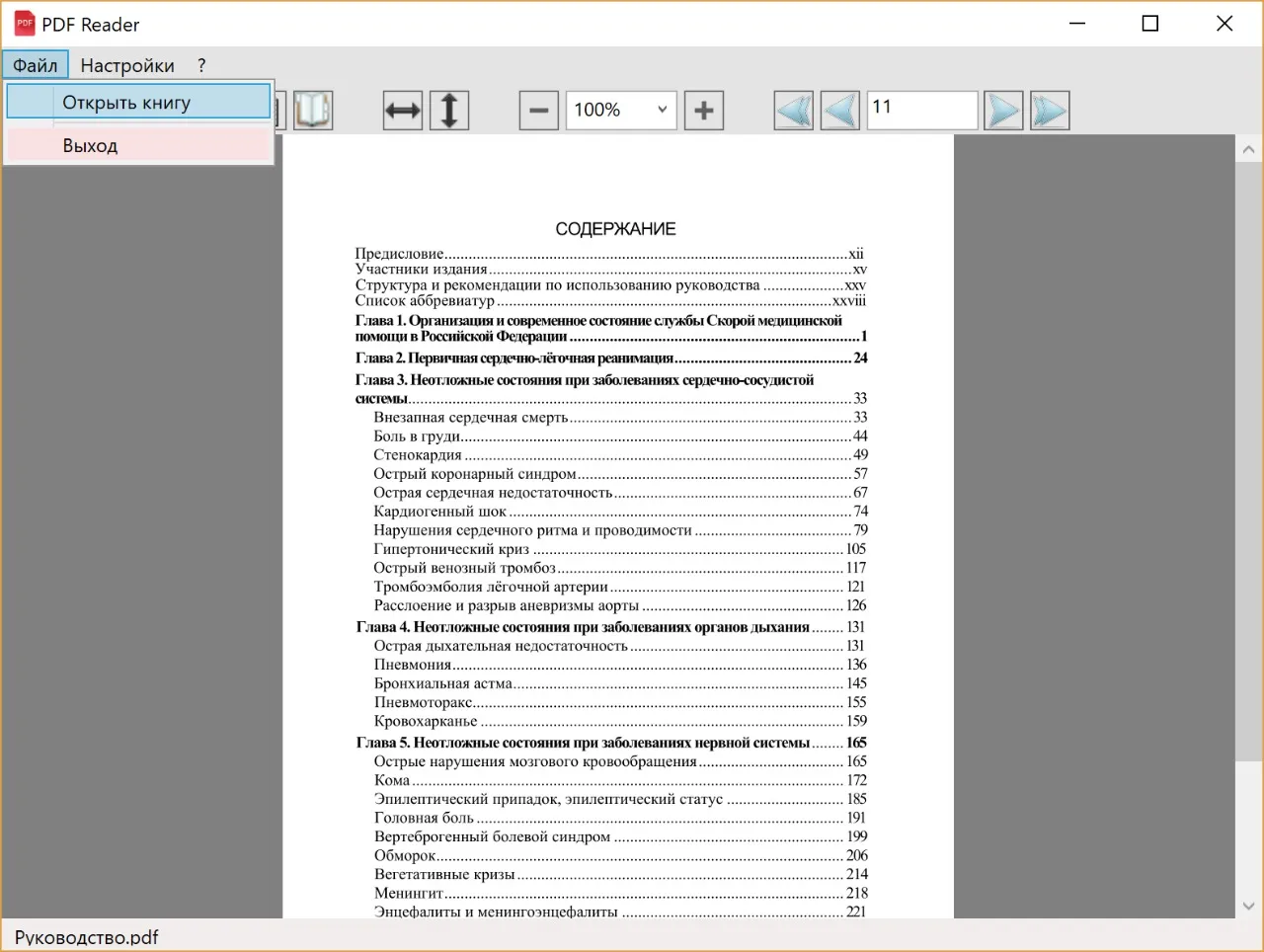Jump to the first page with double-left arrow

coord(794,111)
